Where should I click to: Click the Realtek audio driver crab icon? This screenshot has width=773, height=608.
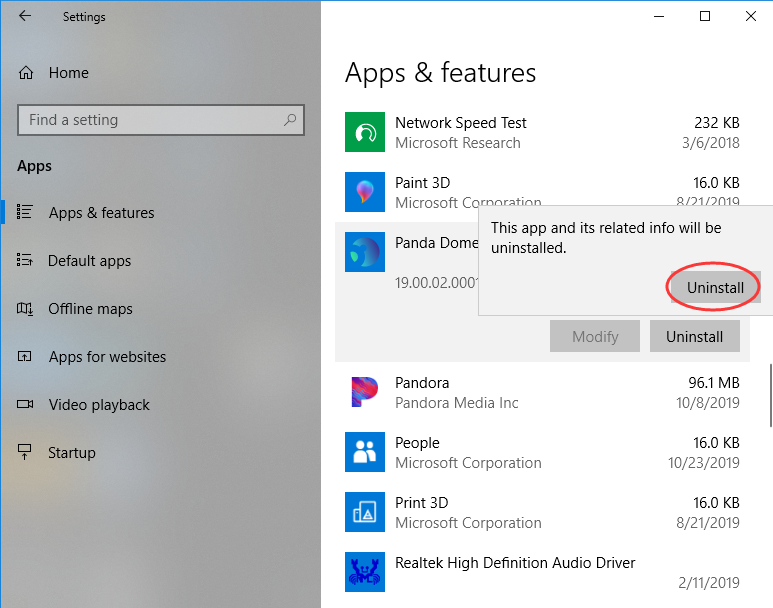365,572
